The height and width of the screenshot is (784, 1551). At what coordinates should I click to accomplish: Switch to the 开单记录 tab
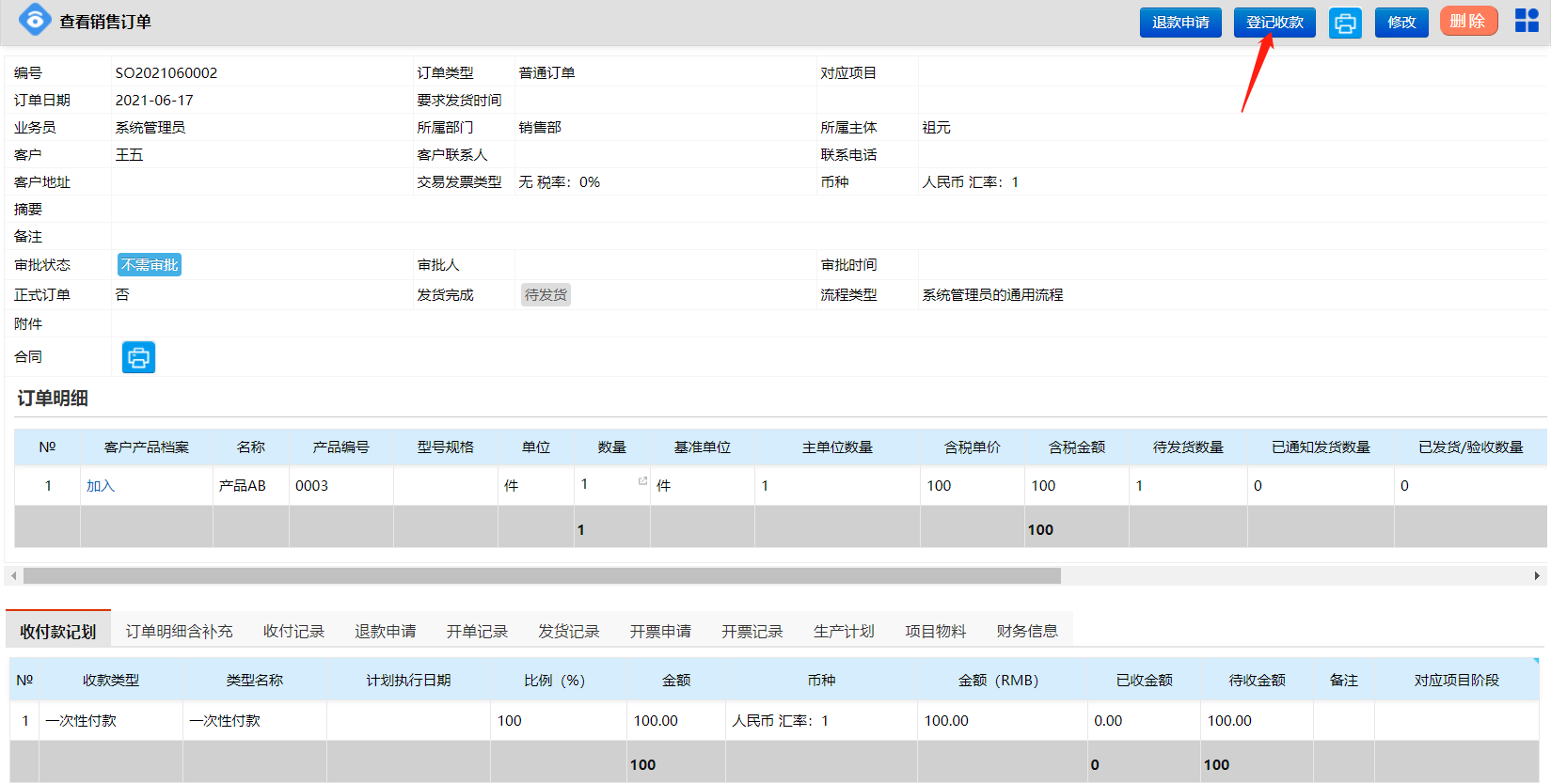coord(477,632)
